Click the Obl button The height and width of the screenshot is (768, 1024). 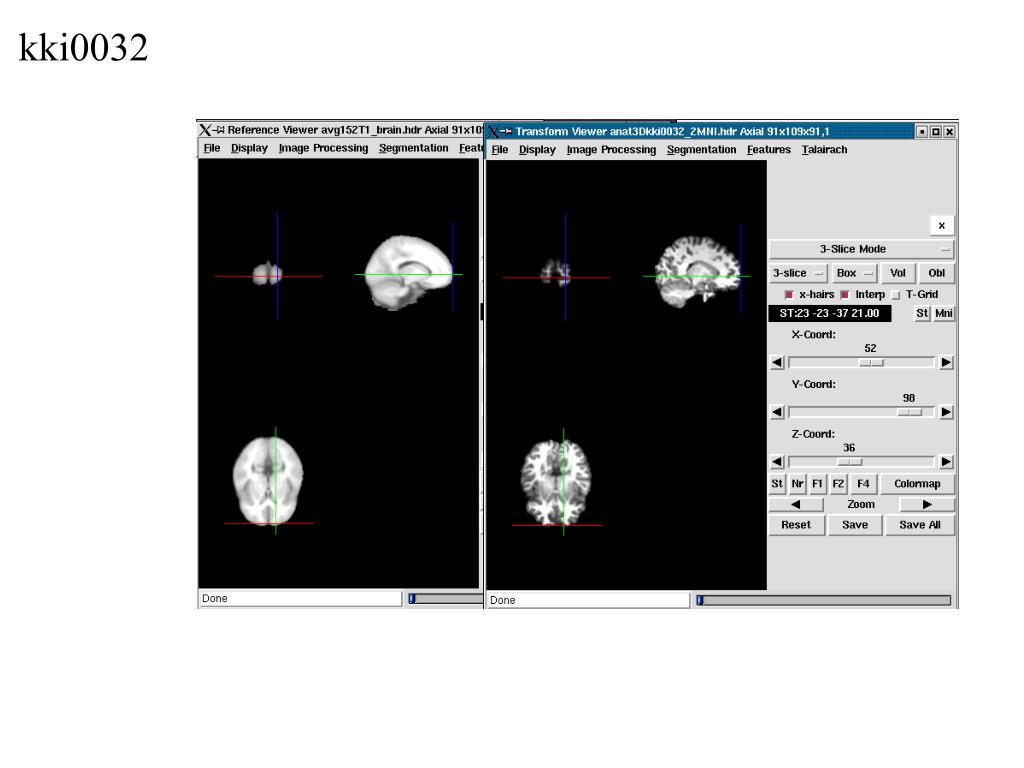936,273
